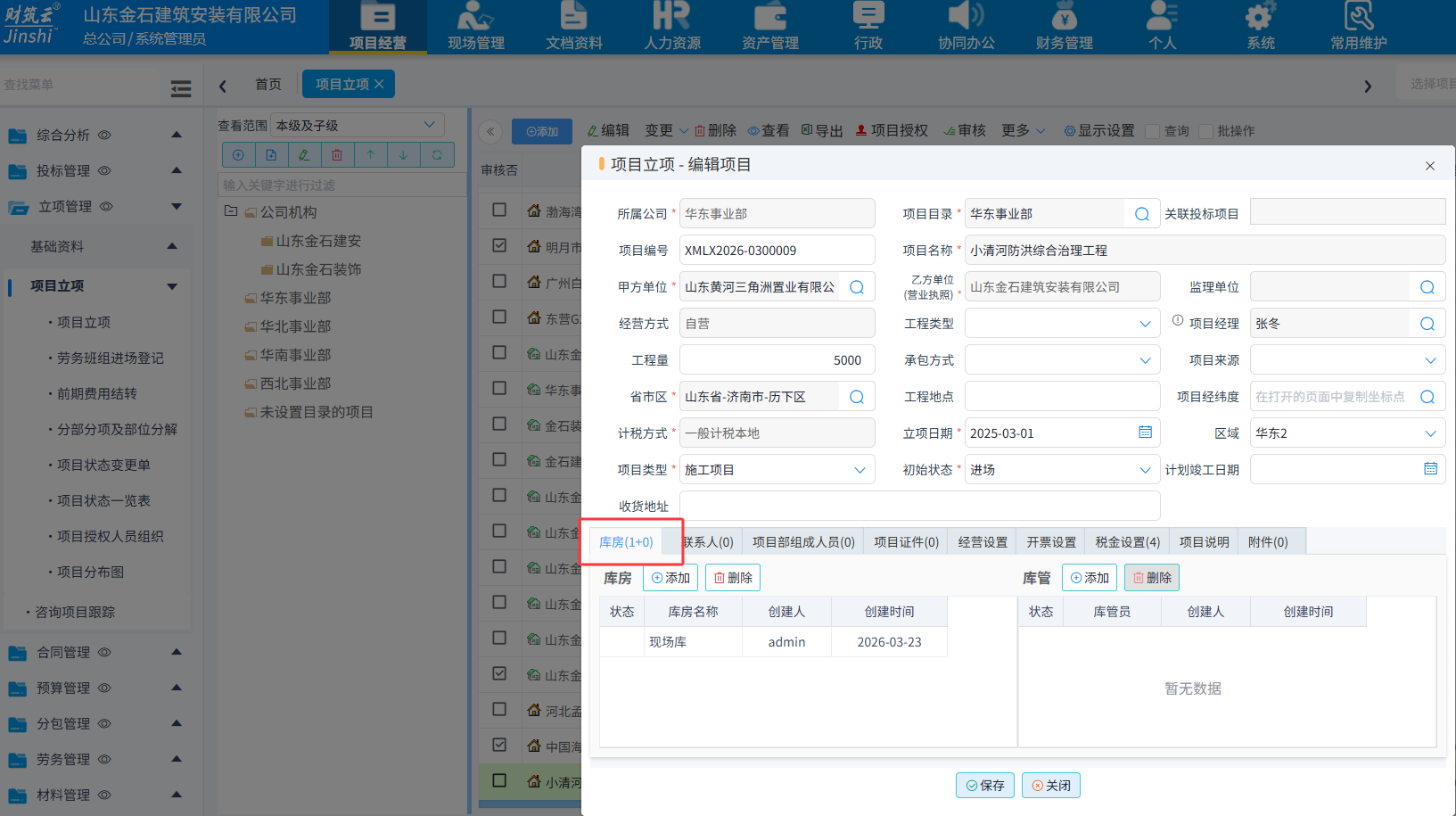The height and width of the screenshot is (816, 1456).
Task: Search 甲方单位 with magnifier icon
Action: pos(856,287)
